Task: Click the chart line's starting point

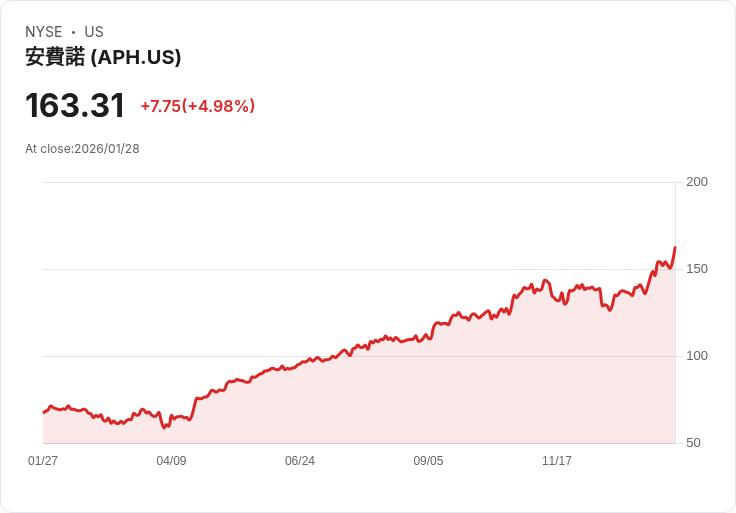Action: [44, 412]
